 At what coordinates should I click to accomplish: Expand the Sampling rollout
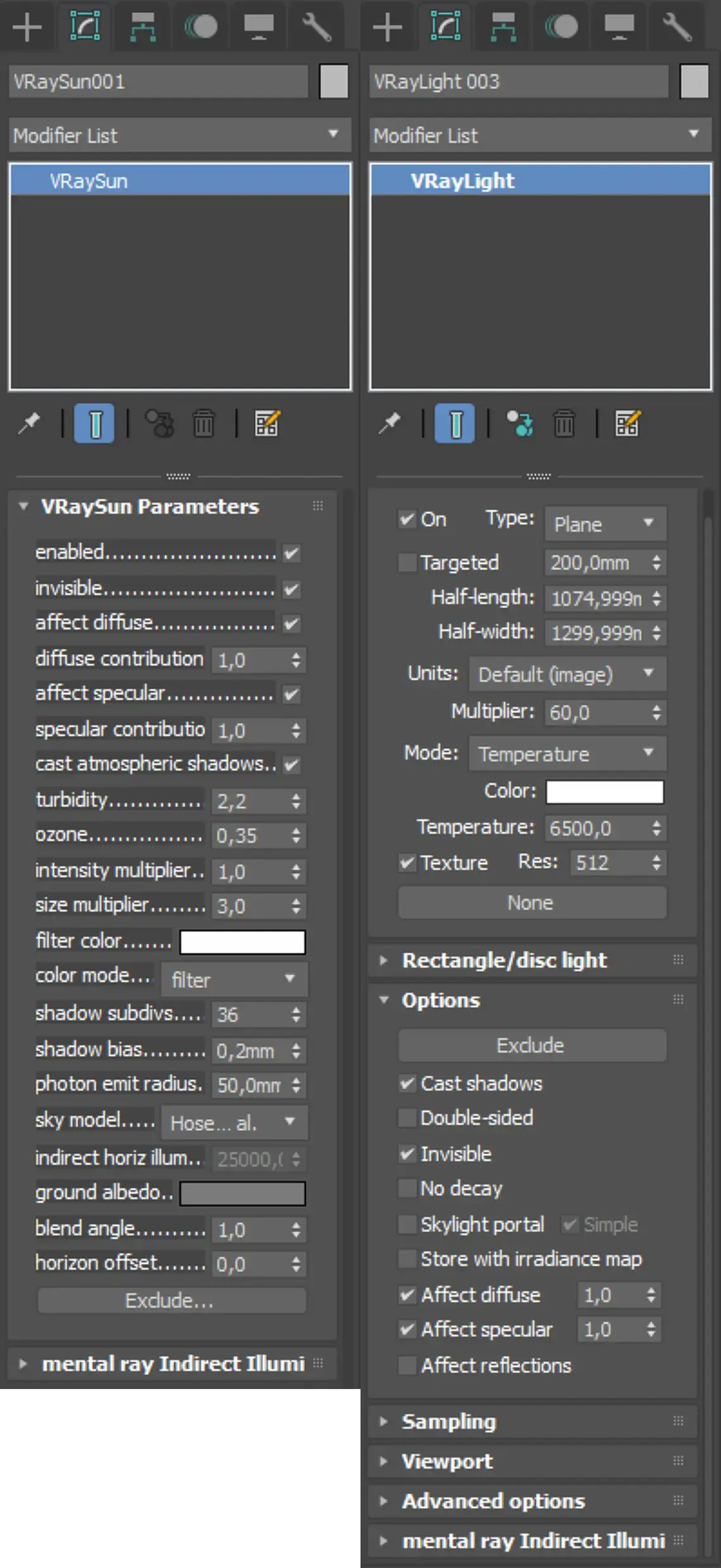(448, 1422)
